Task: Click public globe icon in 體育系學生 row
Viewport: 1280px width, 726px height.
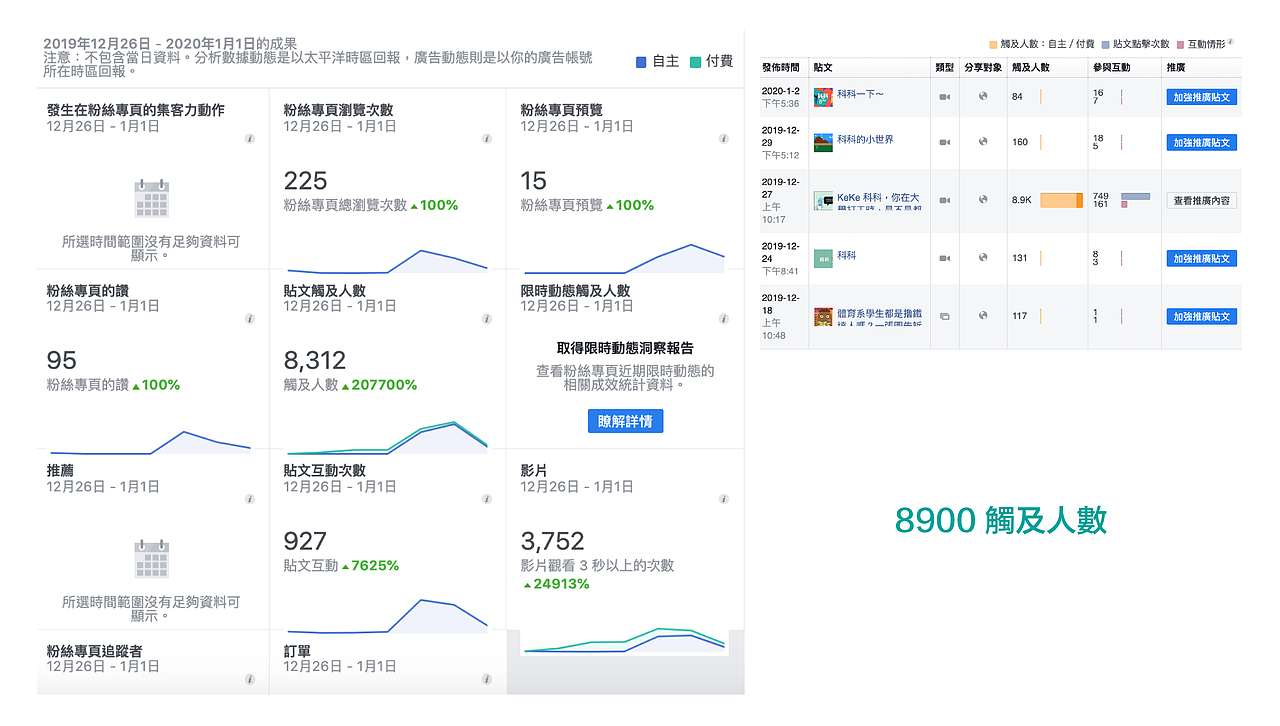Action: coord(983,315)
